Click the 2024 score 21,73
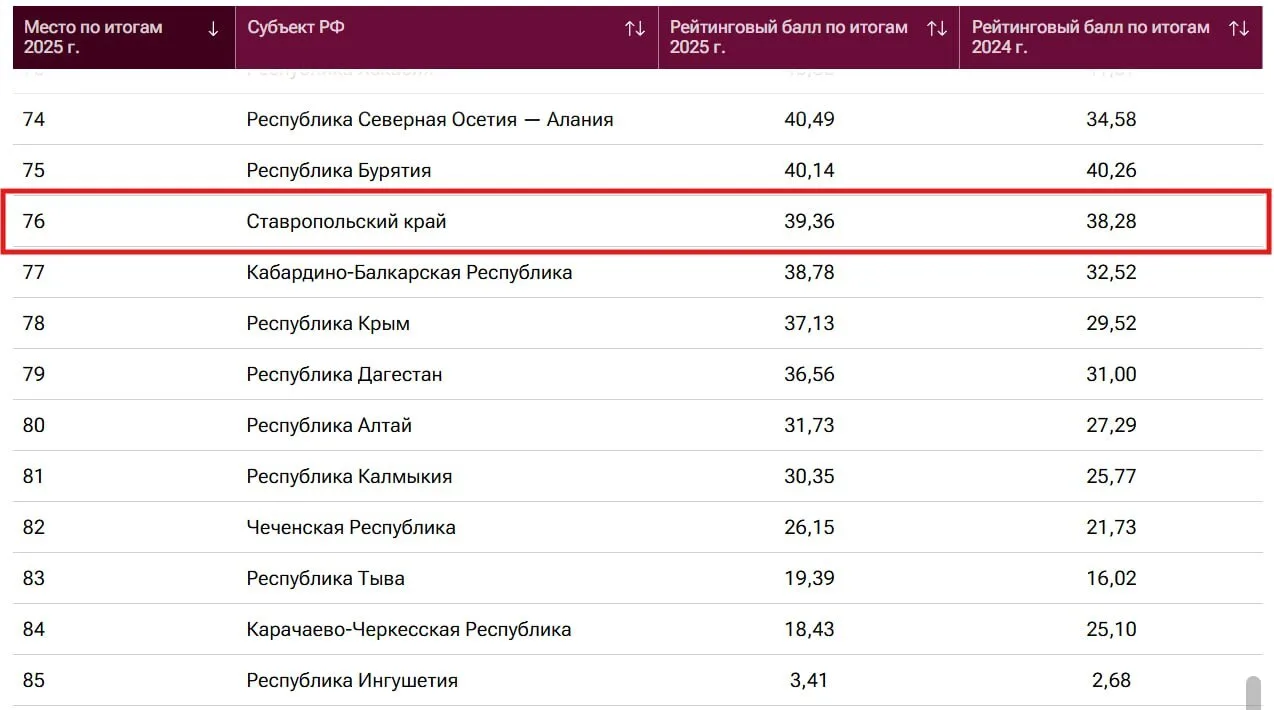 tap(1111, 527)
